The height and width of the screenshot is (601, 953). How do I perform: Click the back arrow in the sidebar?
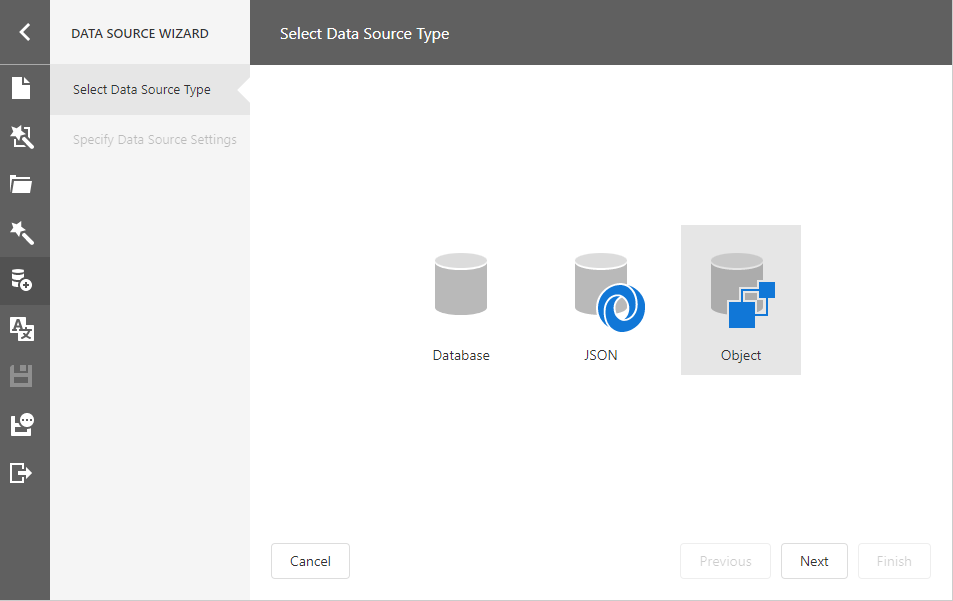(24, 32)
